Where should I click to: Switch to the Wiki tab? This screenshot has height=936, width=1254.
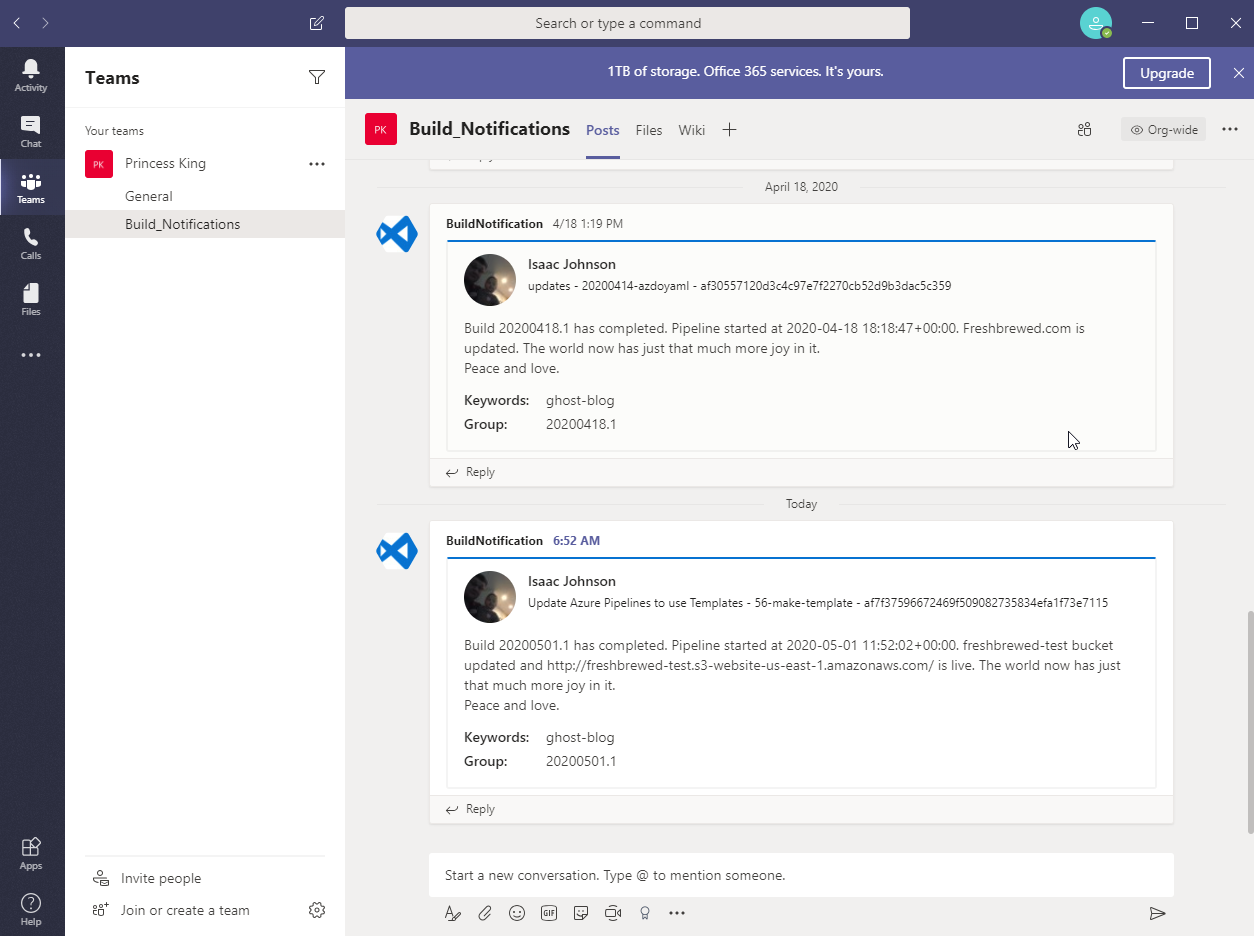coord(691,130)
